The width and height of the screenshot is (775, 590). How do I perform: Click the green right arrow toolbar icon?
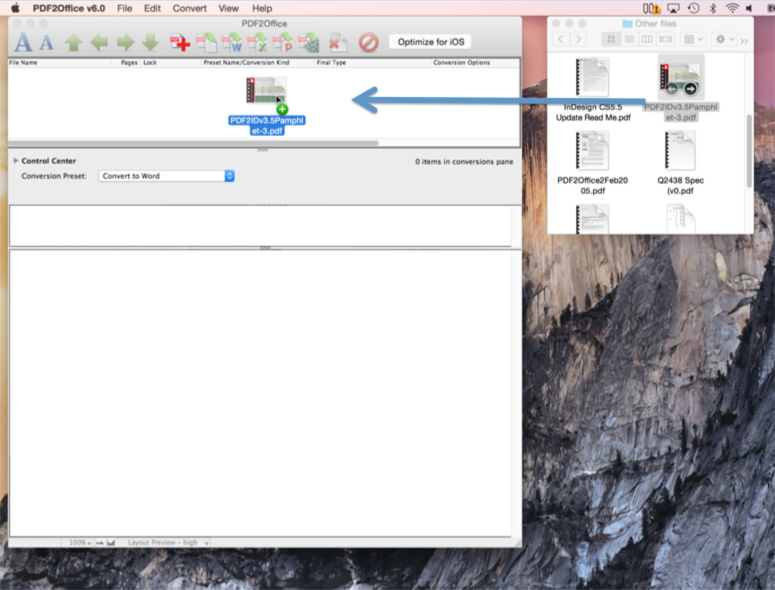125,42
